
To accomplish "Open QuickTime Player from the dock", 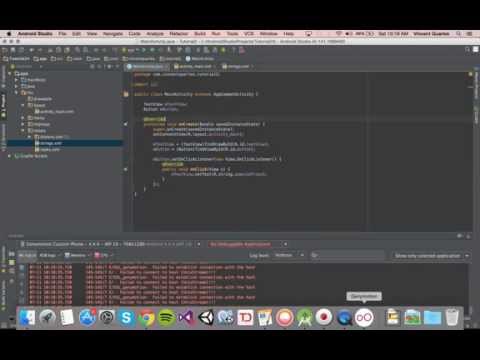I will (344, 317).
